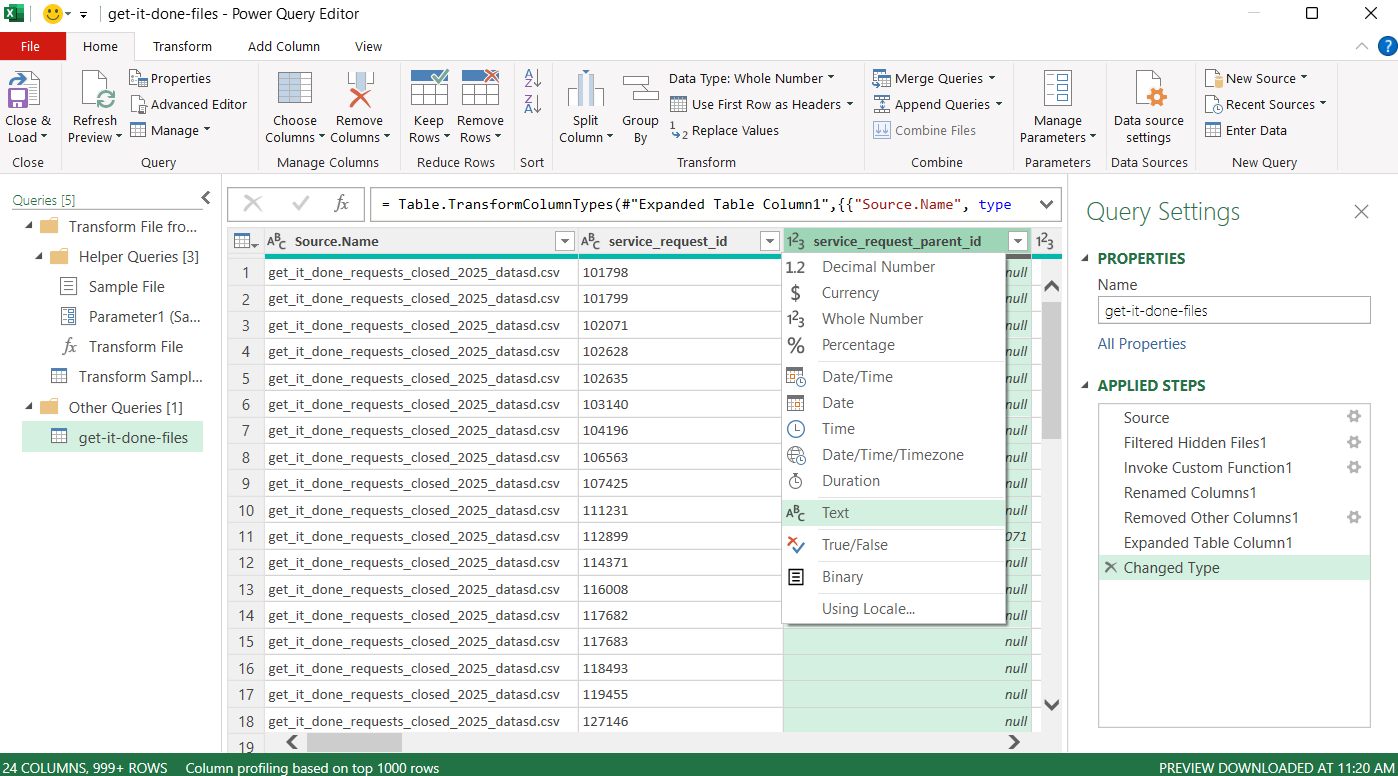This screenshot has height=776, width=1398.
Task: Click the Split Column icon
Action: click(586, 90)
